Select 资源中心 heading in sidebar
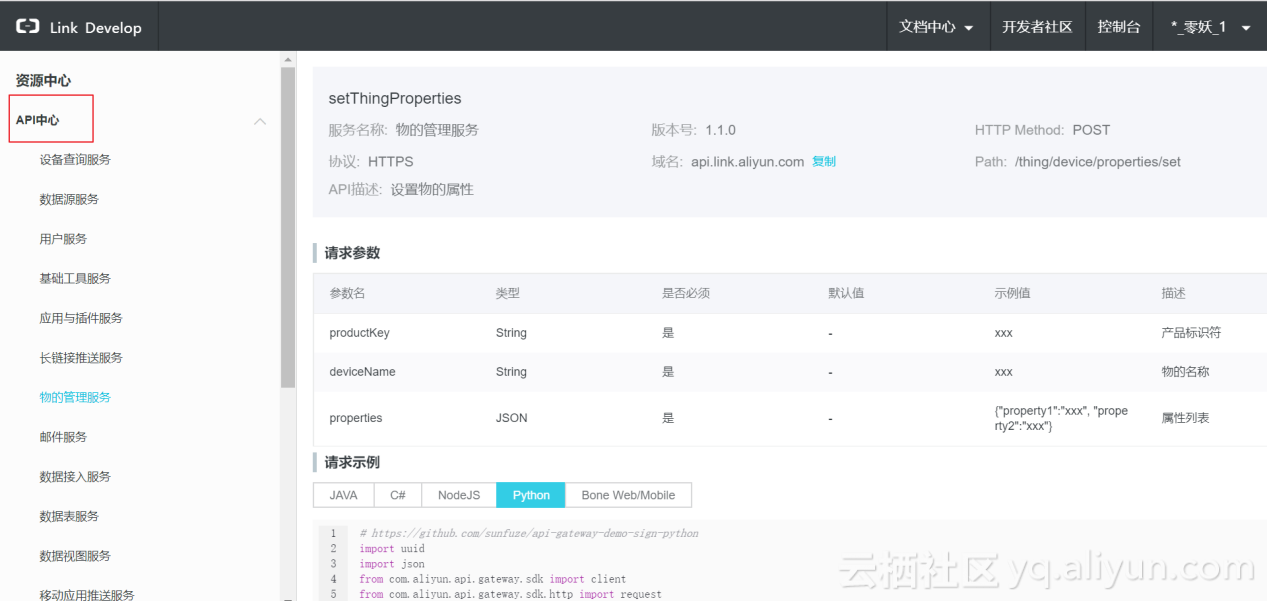The image size is (1267, 601). pos(43,80)
